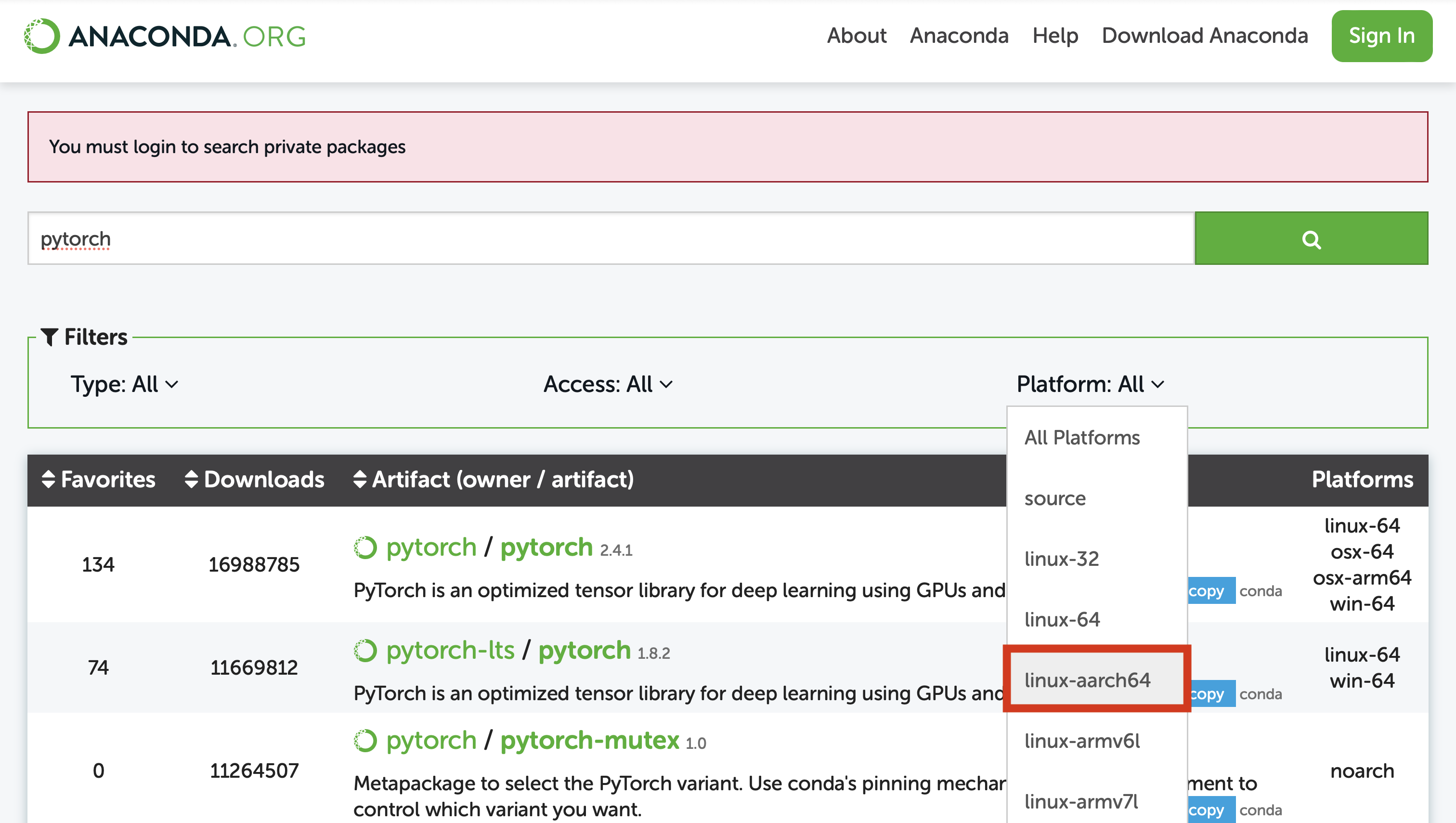Click the 134 favorites value

(98, 565)
